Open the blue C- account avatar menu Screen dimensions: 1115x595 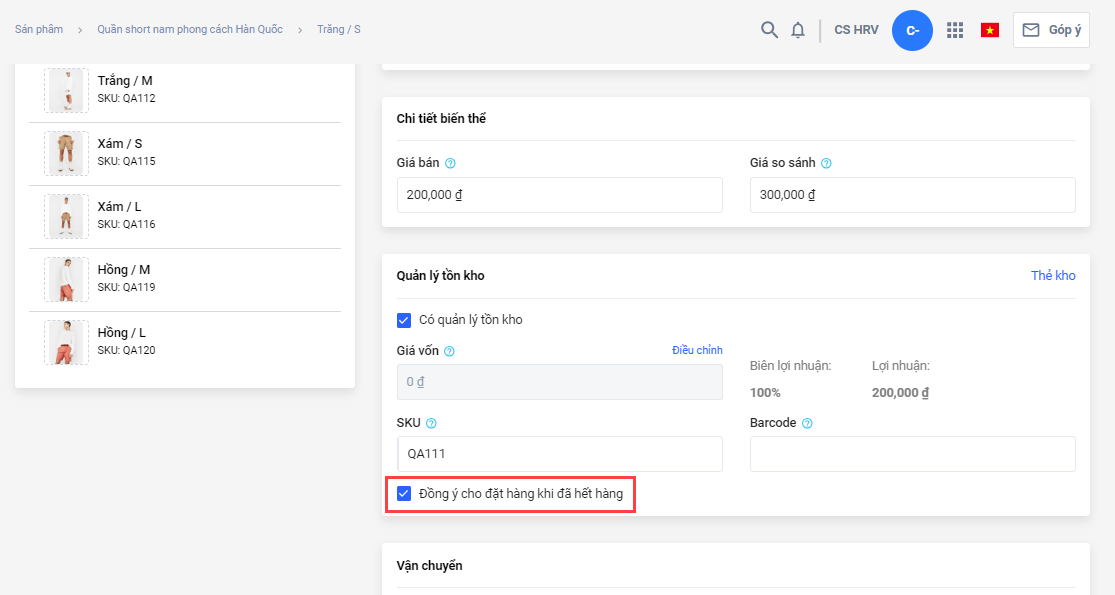(912, 30)
